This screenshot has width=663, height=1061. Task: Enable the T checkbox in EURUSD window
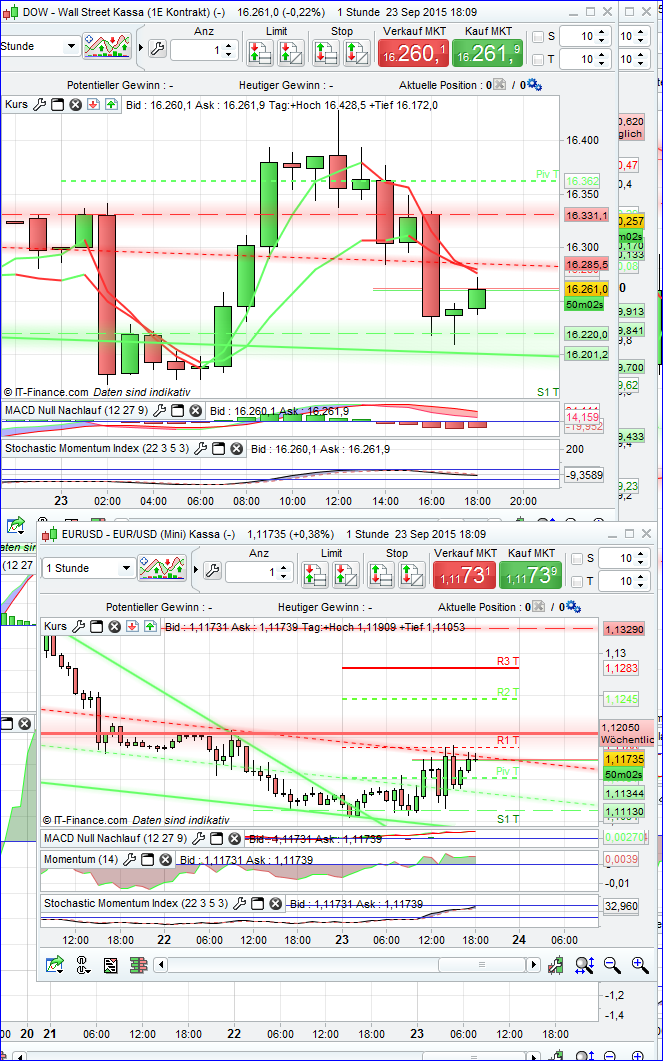(577, 581)
